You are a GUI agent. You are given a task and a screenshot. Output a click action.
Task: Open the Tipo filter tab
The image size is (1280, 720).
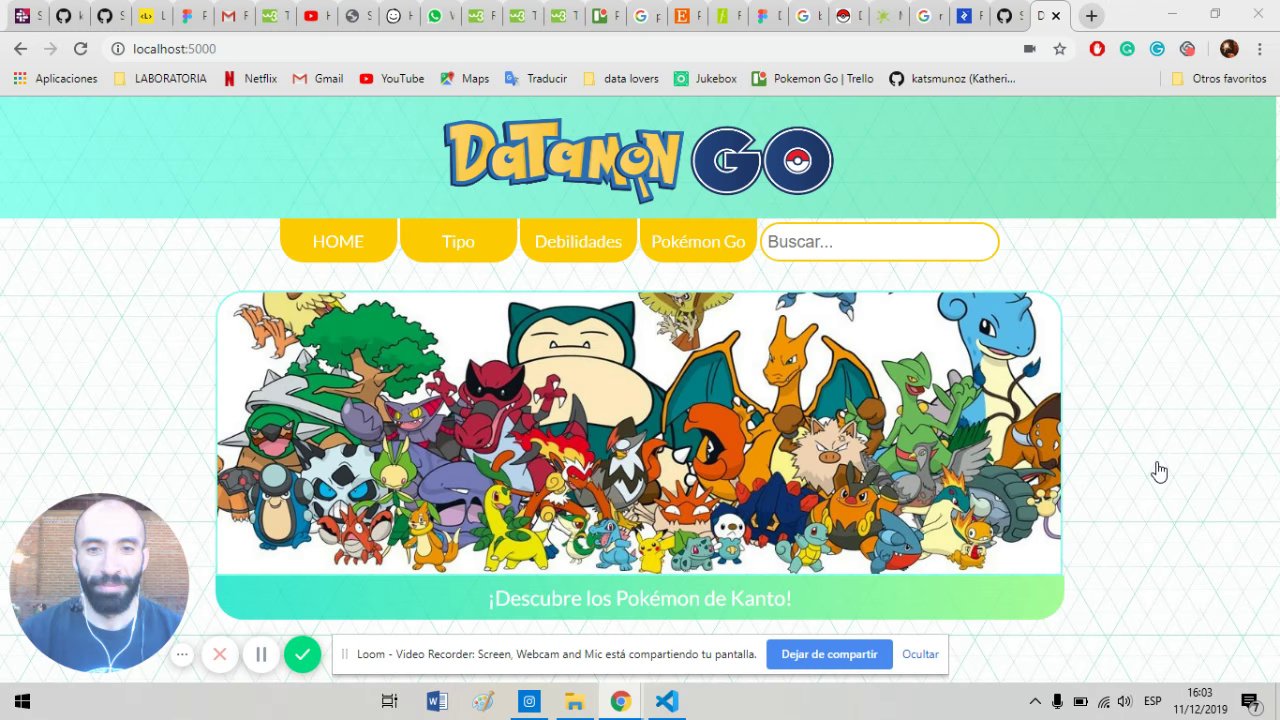point(458,241)
